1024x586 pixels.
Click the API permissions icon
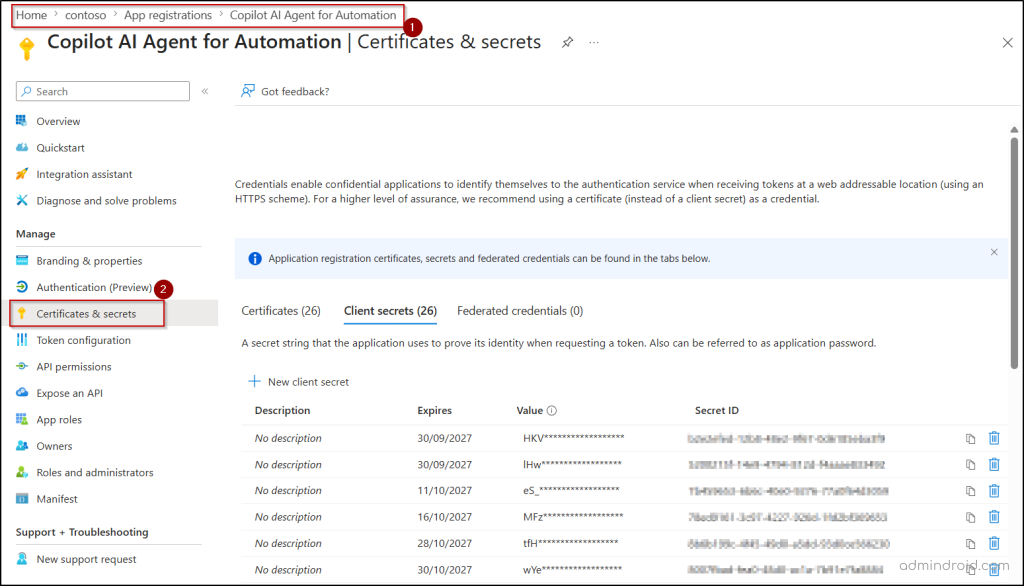pos(22,366)
